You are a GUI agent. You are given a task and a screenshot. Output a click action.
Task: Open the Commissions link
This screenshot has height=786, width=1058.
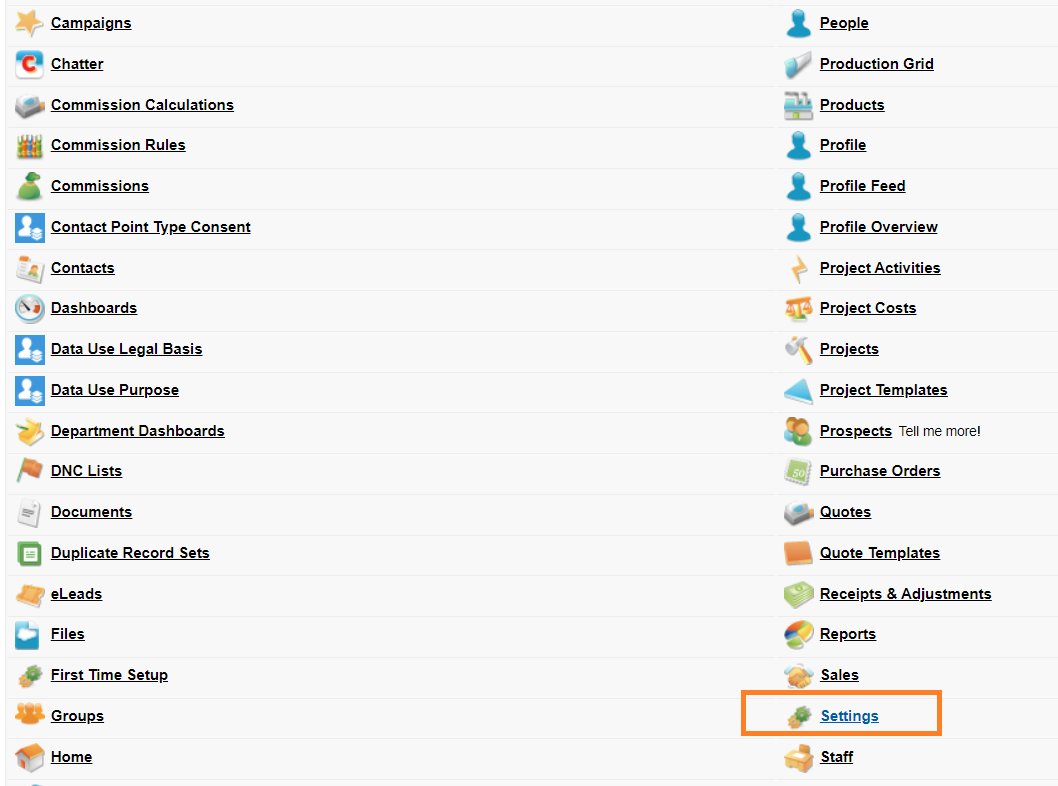point(100,186)
